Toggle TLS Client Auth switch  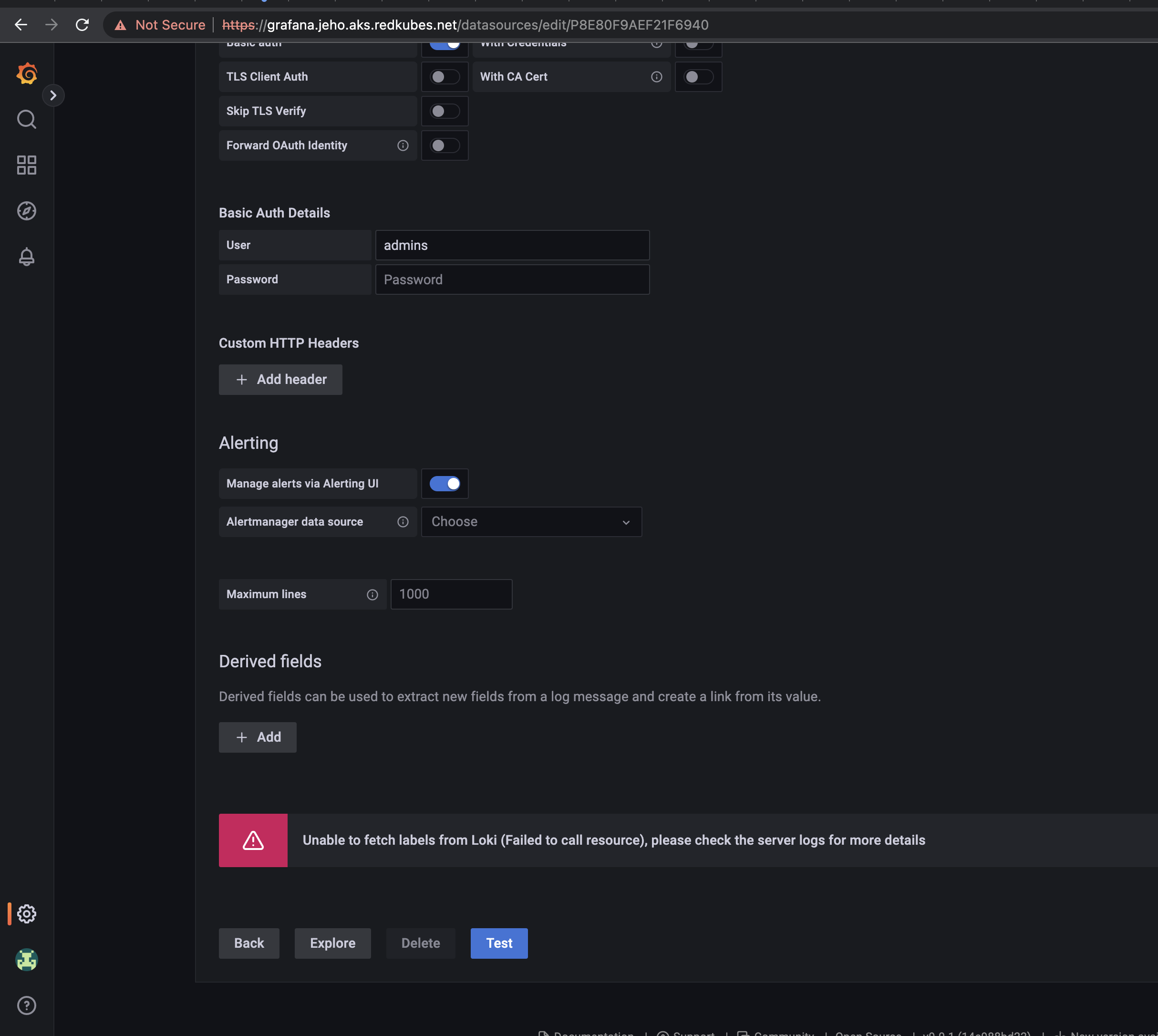click(x=445, y=77)
